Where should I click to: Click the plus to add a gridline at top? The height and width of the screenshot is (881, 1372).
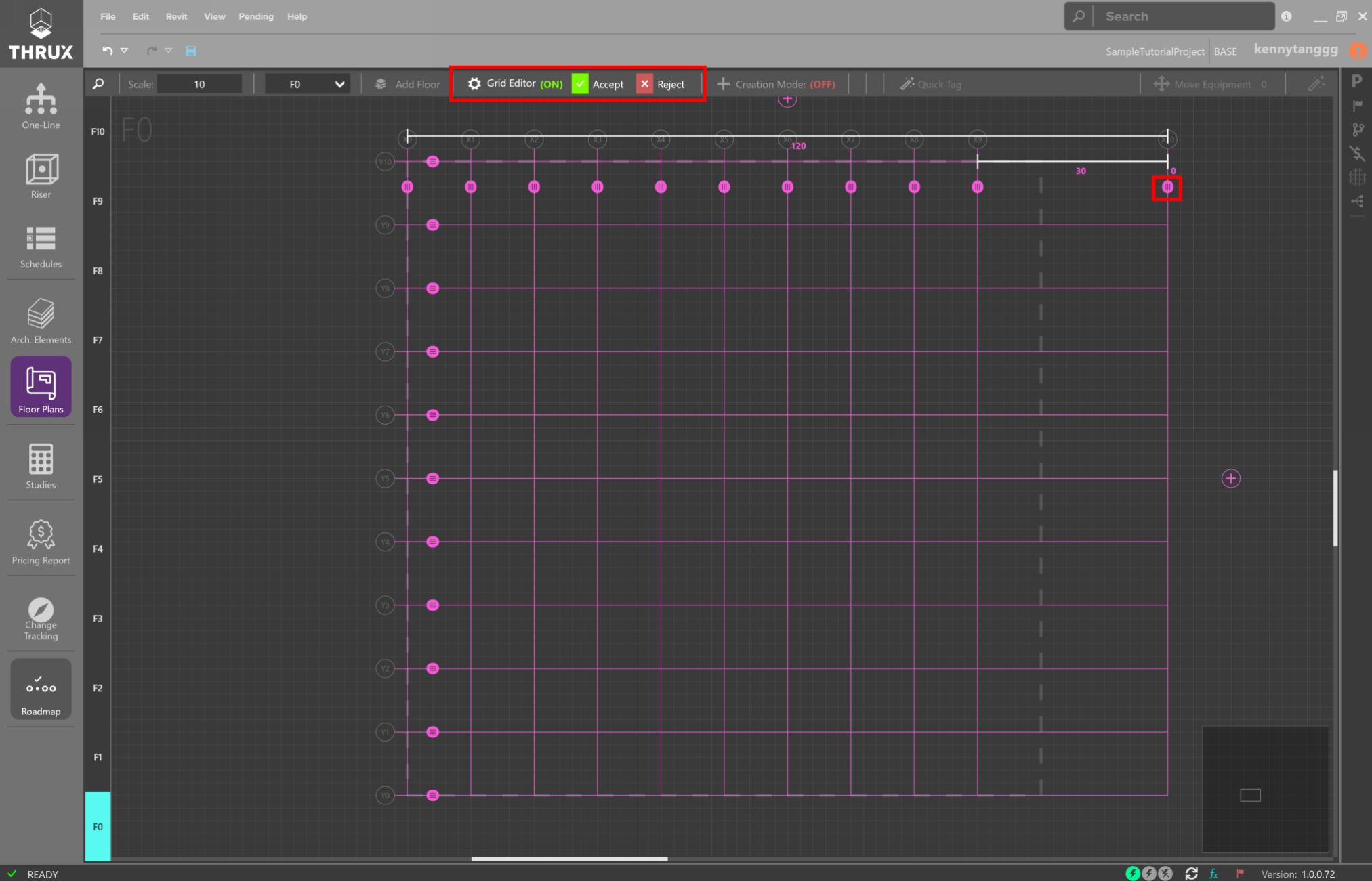(787, 100)
